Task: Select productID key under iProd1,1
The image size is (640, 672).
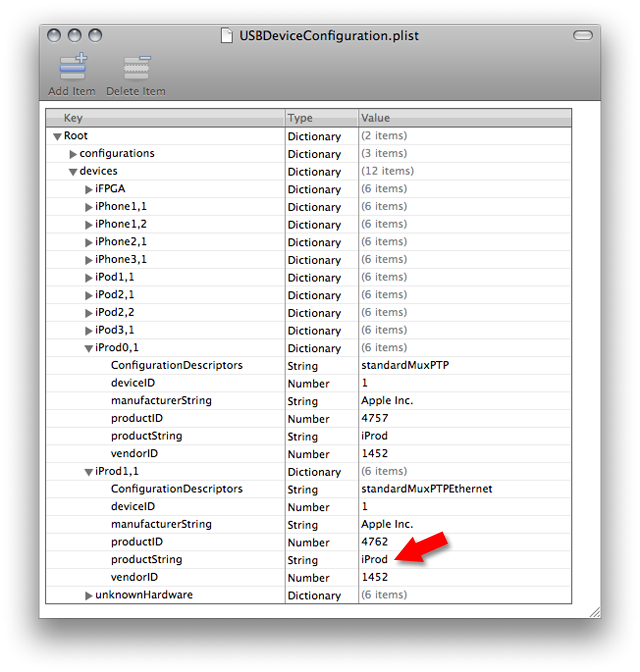Action: (x=137, y=542)
